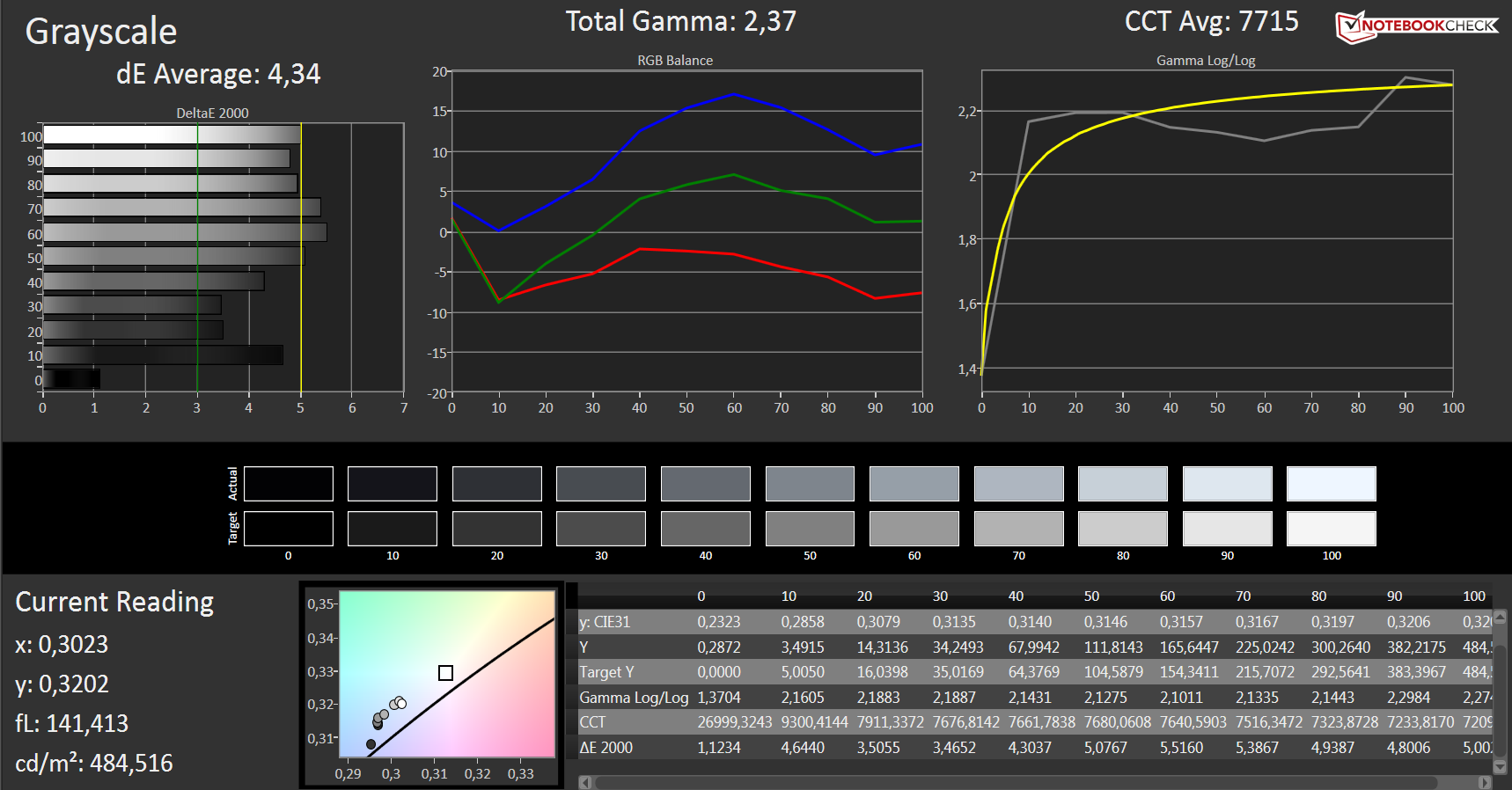Select the Actual swatch for level 0
Viewport: 1512px width, 790px height.
tap(289, 484)
